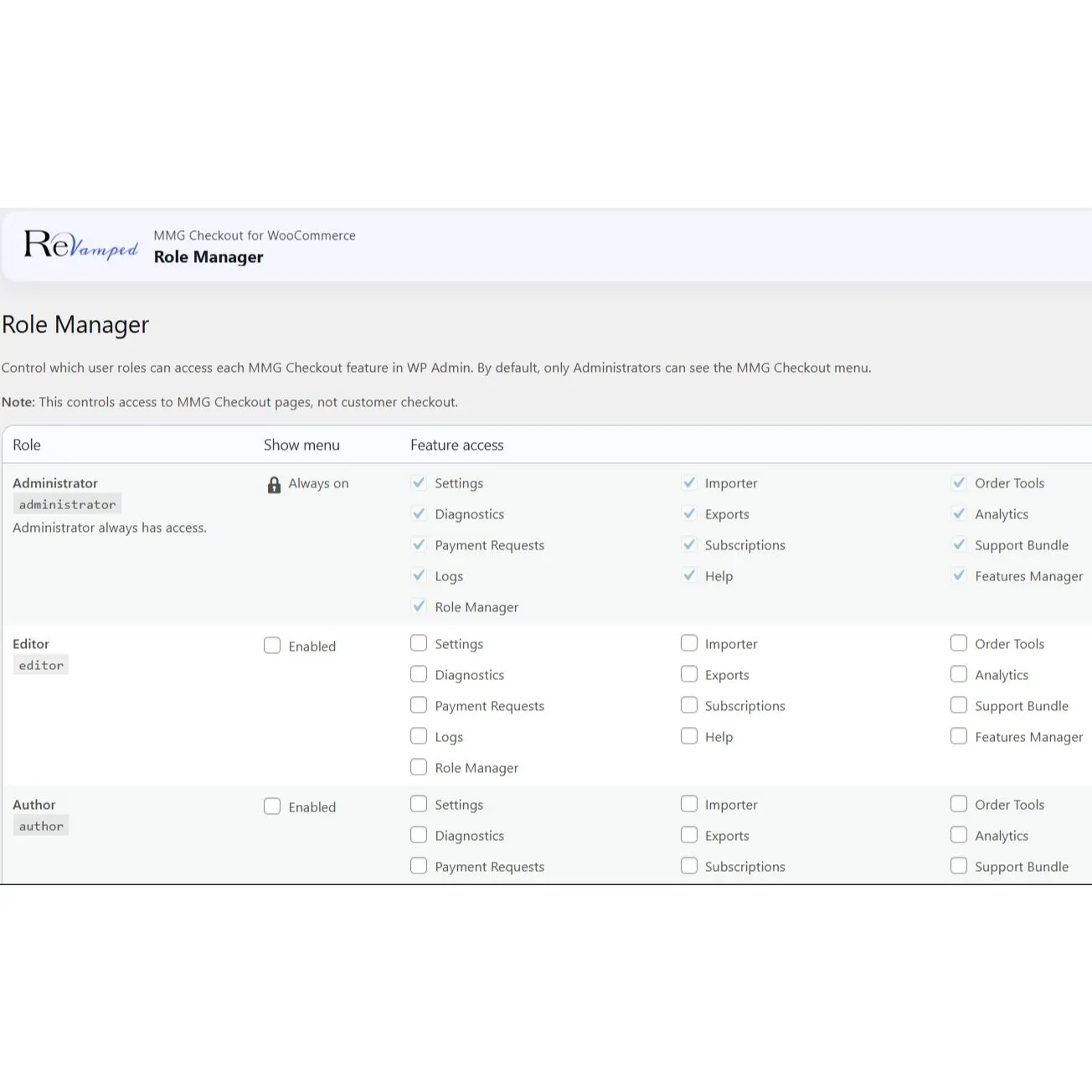The image size is (1092, 1092).
Task: Enable Logs access for Editor
Action: [419, 736]
